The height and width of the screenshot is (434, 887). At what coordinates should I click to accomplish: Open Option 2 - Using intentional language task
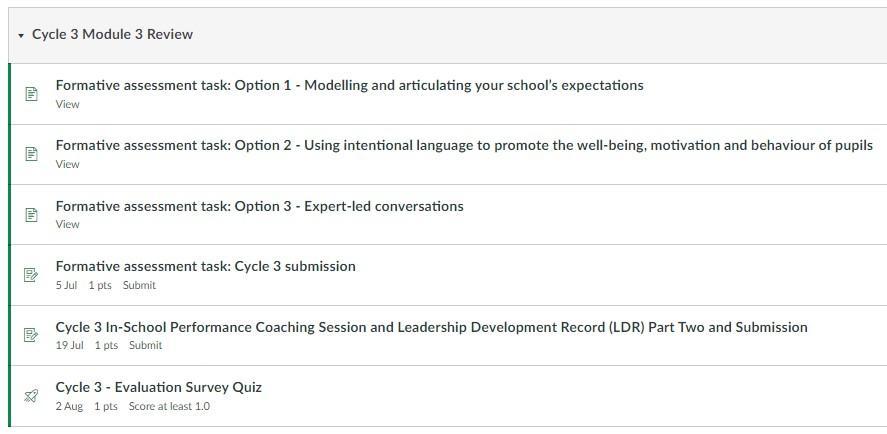(x=464, y=145)
